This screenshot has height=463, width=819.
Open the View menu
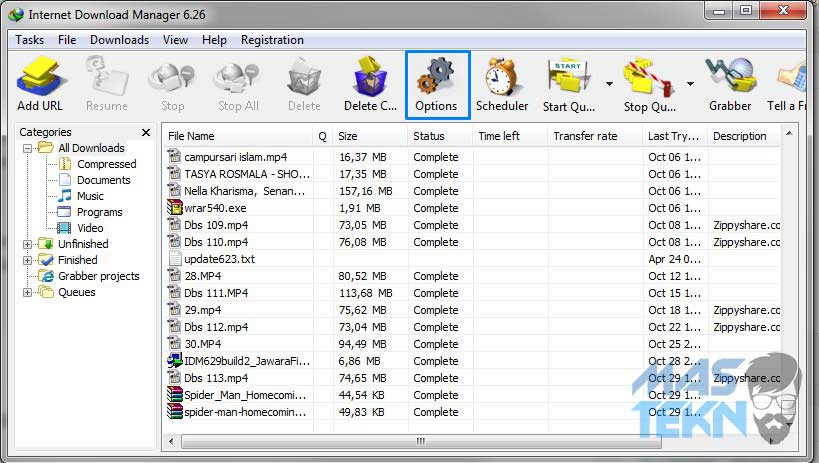[x=175, y=40]
